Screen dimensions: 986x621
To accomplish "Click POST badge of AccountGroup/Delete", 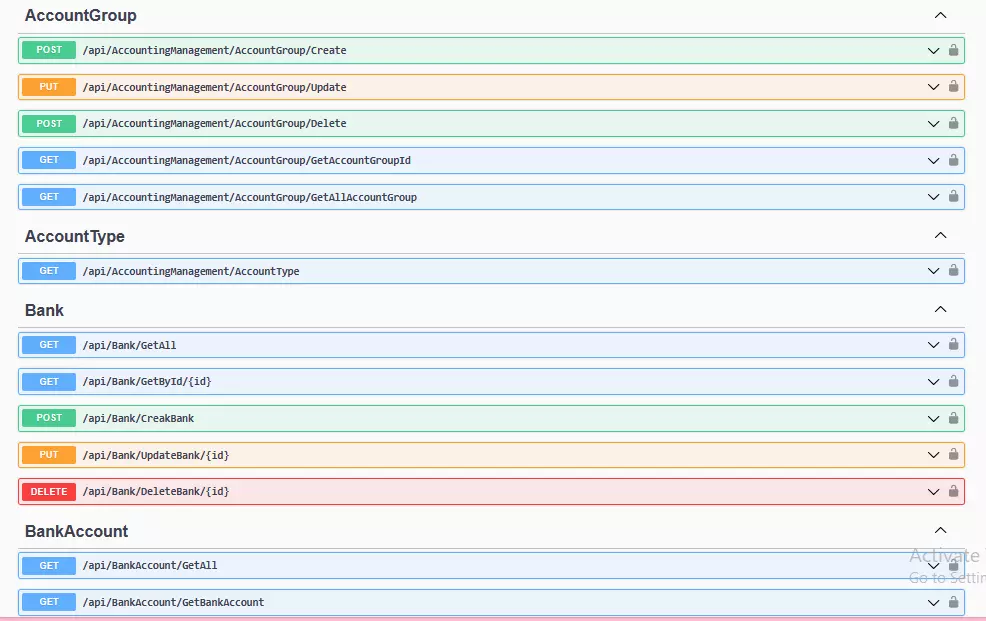I will (x=49, y=123).
